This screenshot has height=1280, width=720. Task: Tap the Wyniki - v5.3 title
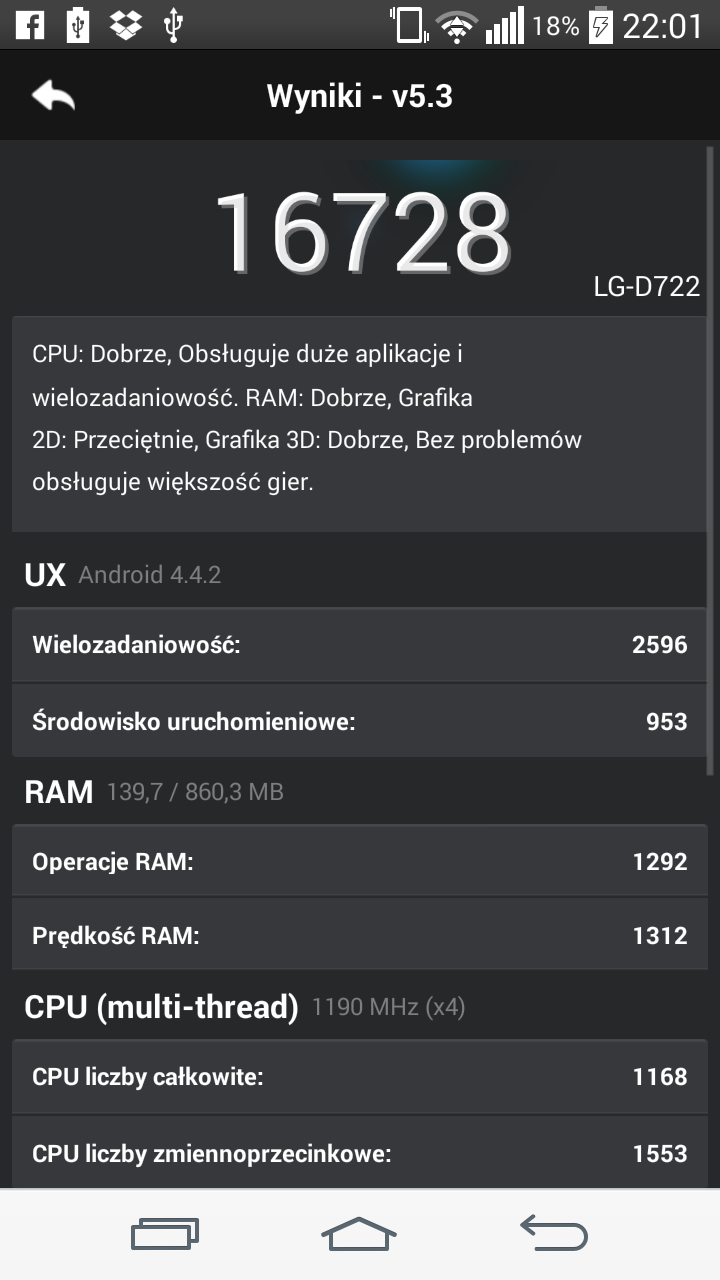(x=360, y=96)
